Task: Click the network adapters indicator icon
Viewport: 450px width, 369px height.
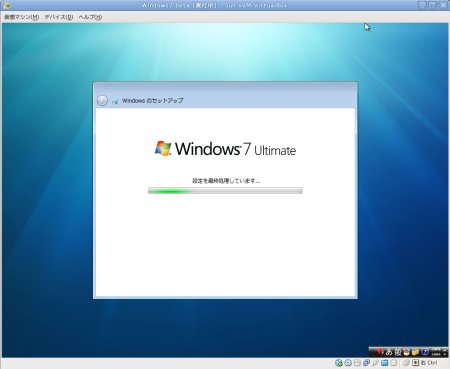Action: coord(366,363)
